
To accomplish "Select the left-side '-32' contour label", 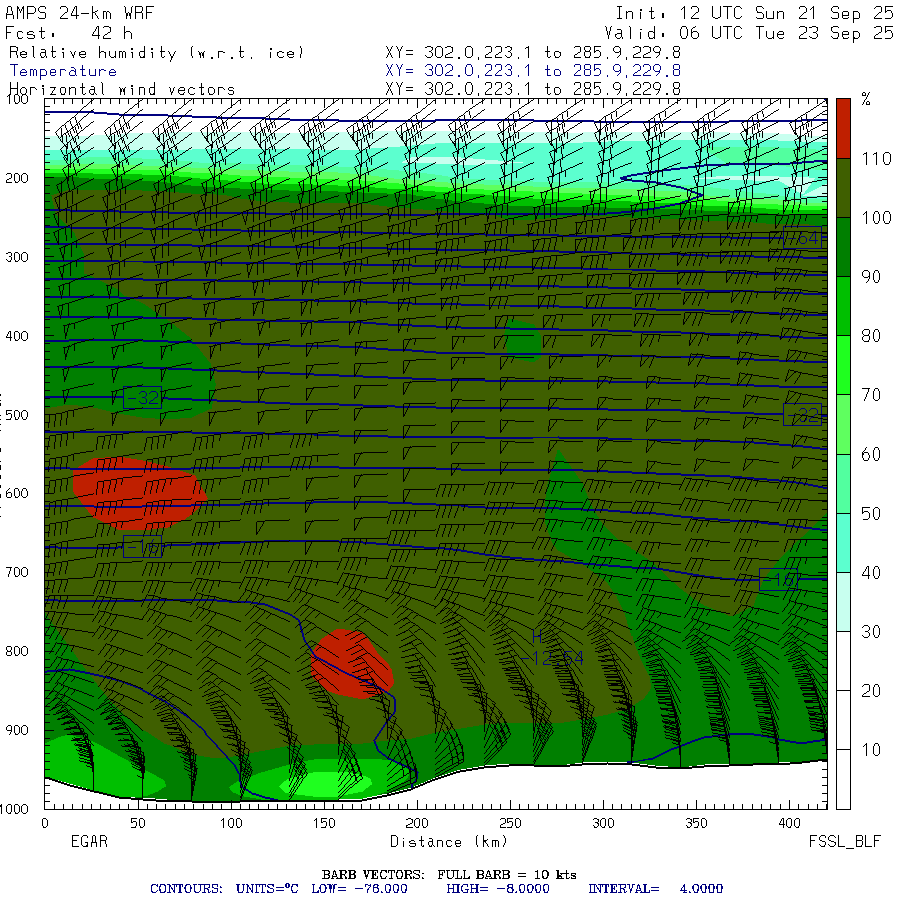I will [142, 398].
